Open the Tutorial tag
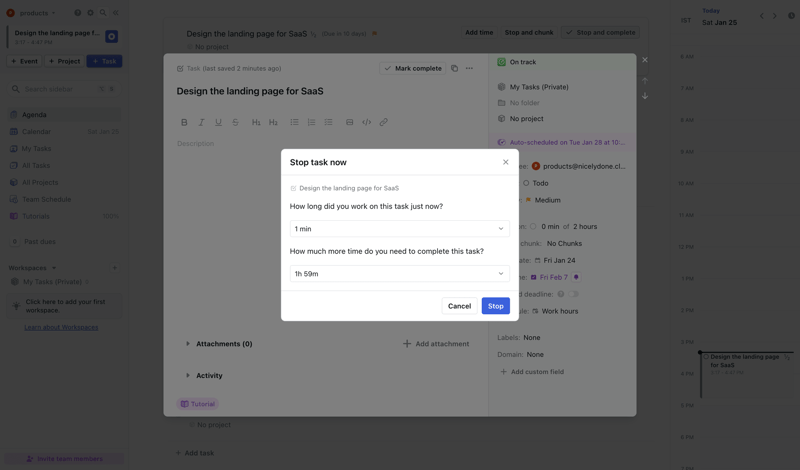 pos(197,404)
